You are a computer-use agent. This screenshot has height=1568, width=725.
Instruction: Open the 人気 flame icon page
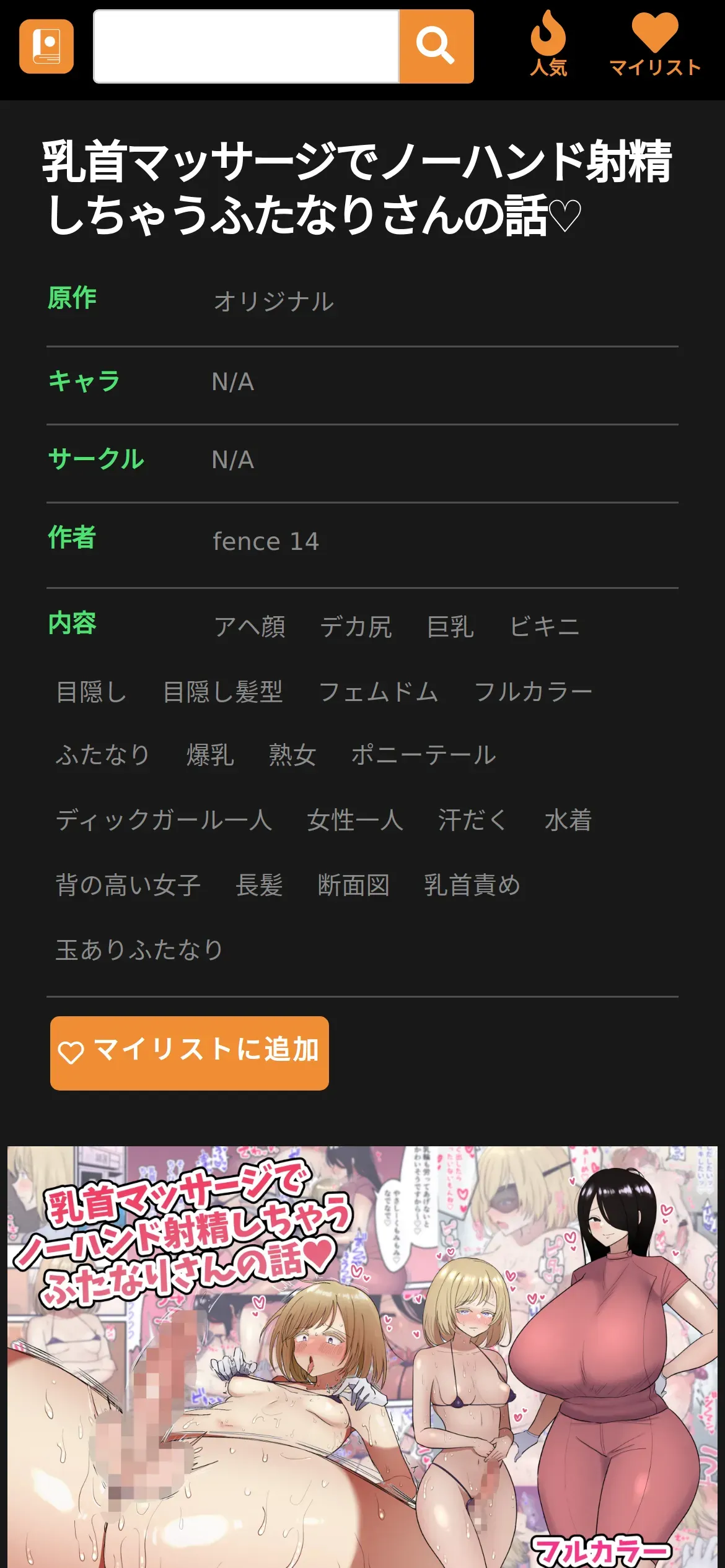pos(548,45)
